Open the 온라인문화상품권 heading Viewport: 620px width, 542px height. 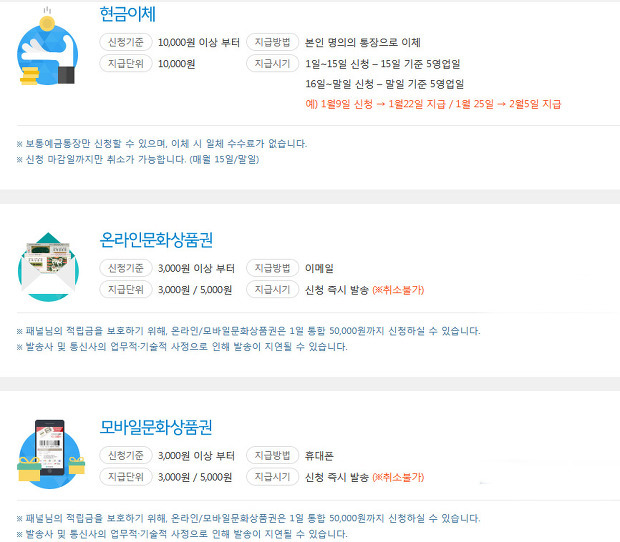(156, 240)
